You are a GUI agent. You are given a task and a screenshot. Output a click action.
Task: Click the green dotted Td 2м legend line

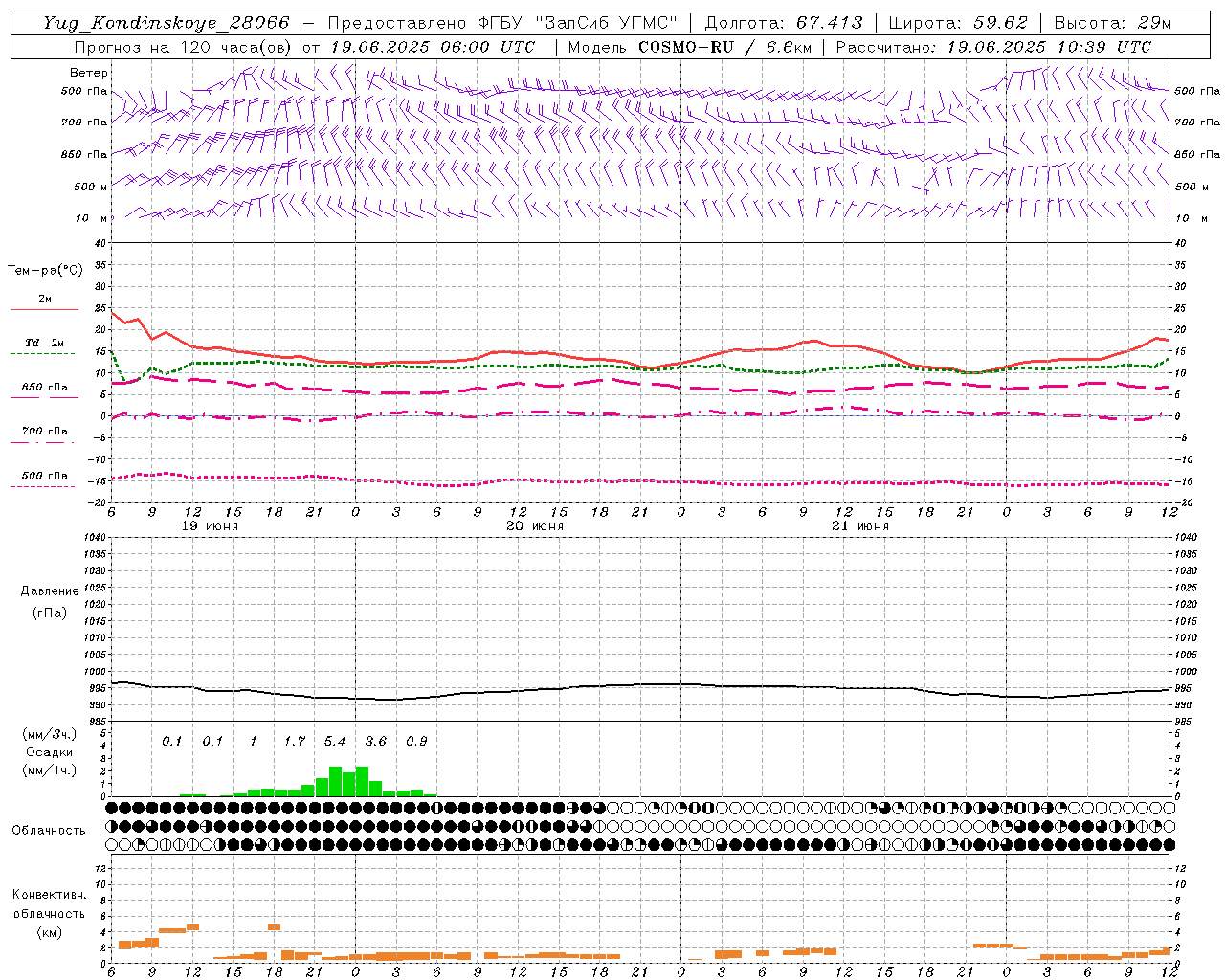[x=44, y=354]
